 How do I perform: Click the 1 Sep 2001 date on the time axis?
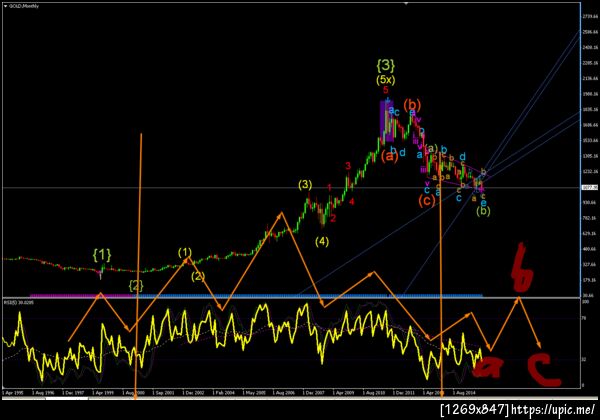coord(163,392)
